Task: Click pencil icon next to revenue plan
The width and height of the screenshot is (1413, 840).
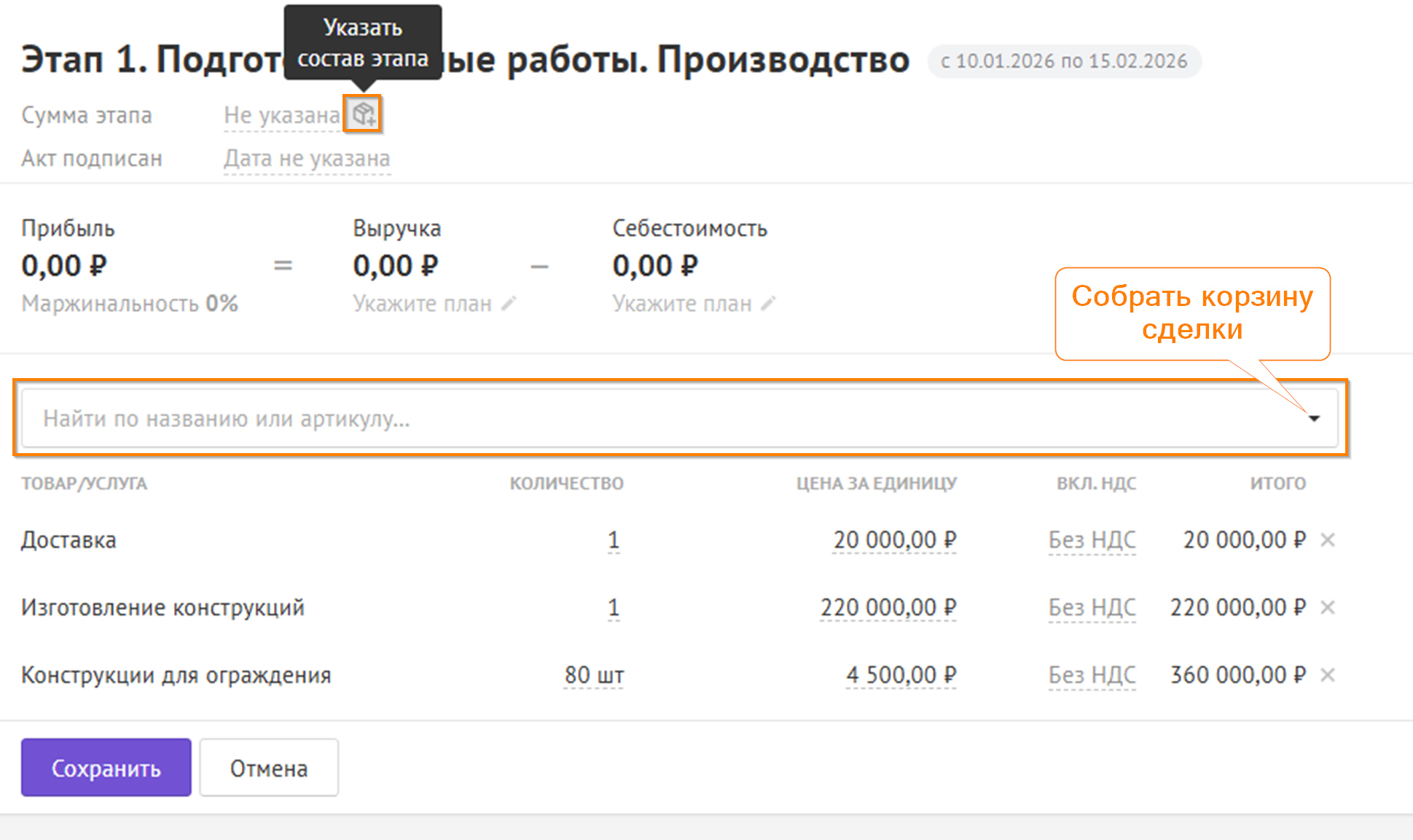Action: 509,303
